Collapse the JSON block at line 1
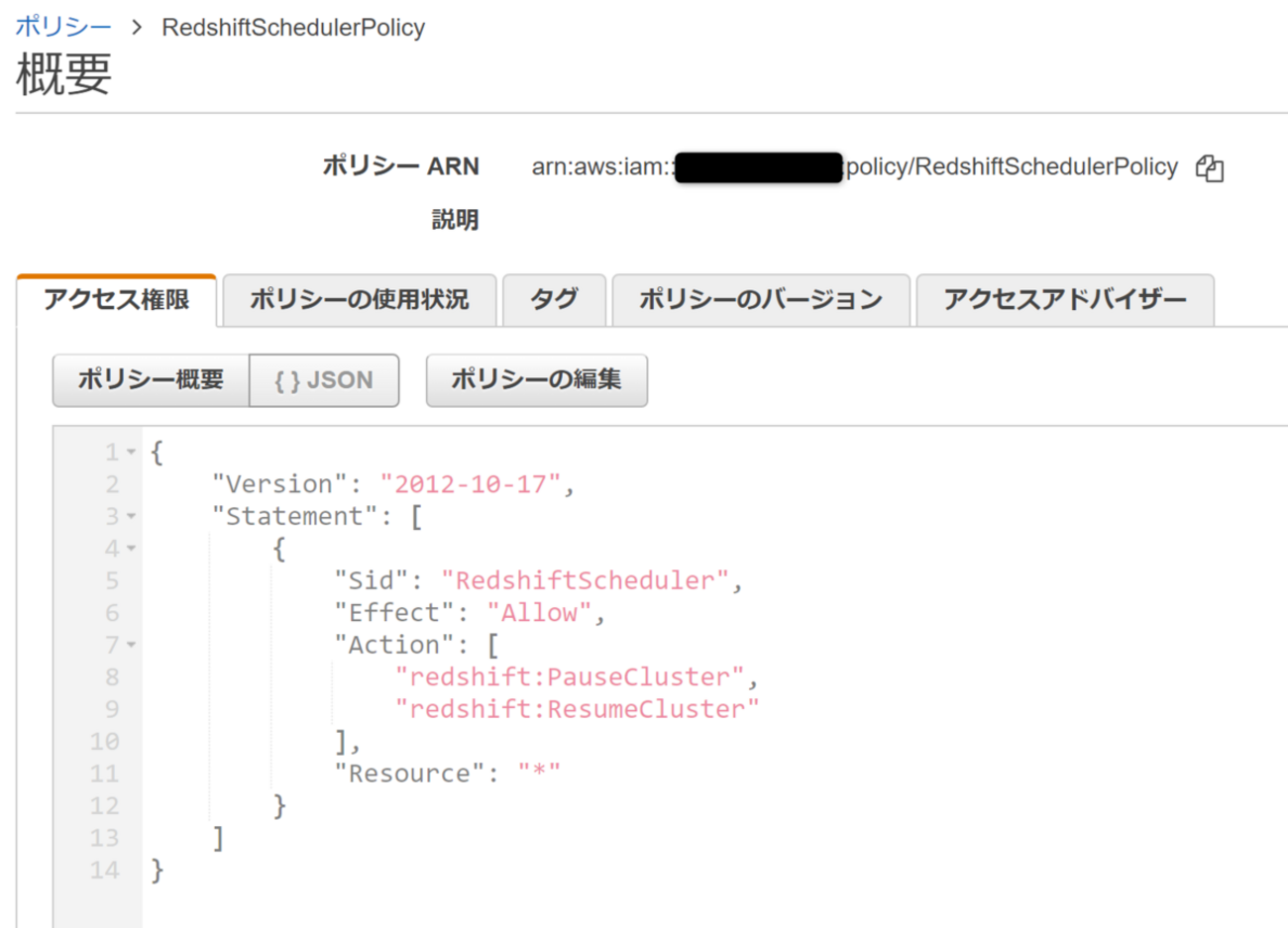 [131, 453]
